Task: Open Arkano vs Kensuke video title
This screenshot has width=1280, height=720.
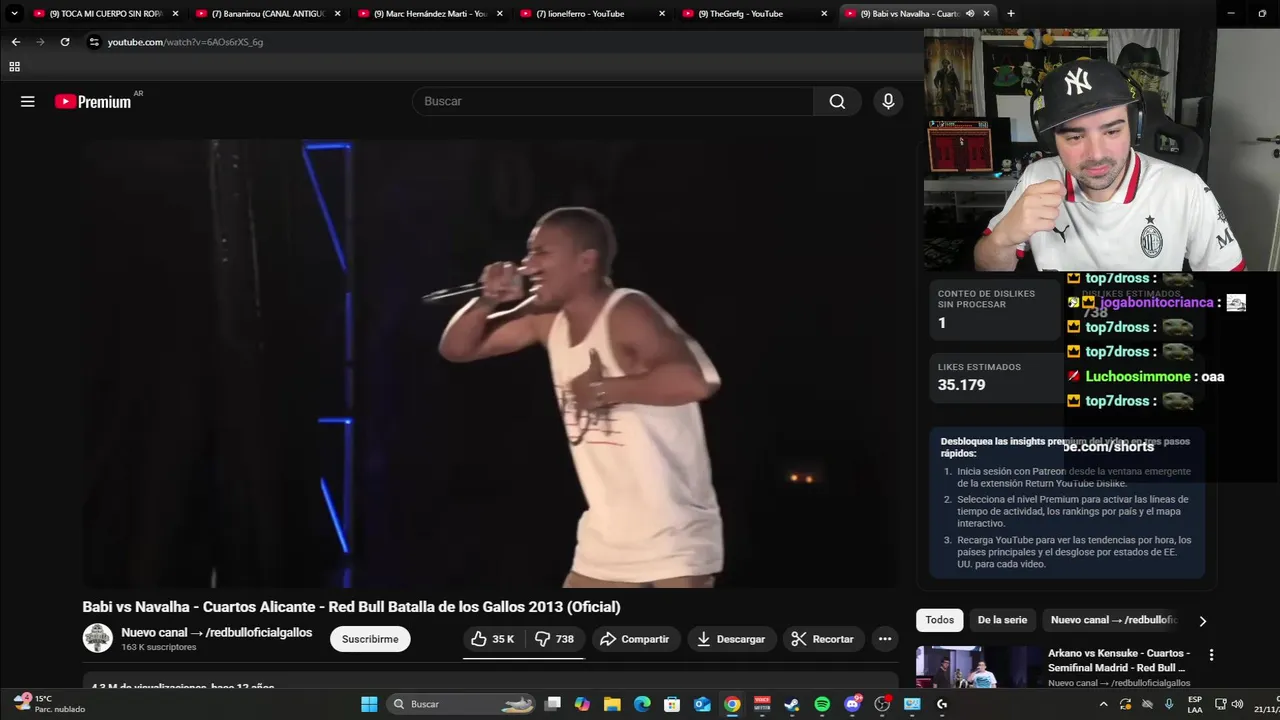Action: [x=1118, y=660]
